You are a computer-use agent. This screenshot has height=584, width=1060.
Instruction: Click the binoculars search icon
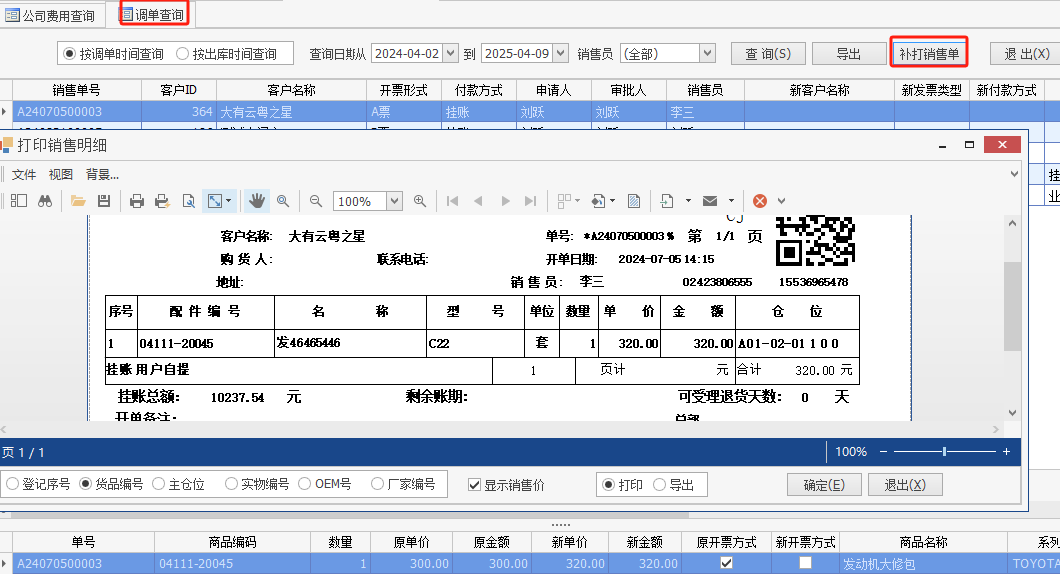(x=45, y=201)
